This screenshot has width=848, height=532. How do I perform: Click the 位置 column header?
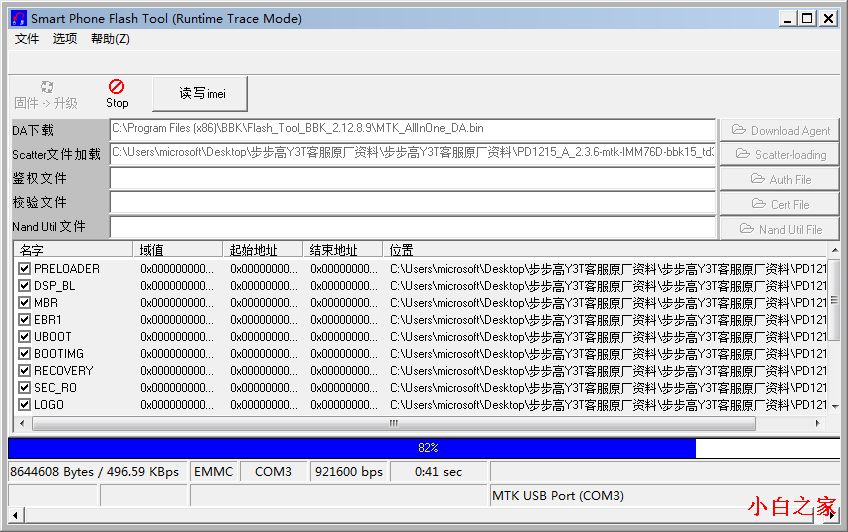click(605, 250)
